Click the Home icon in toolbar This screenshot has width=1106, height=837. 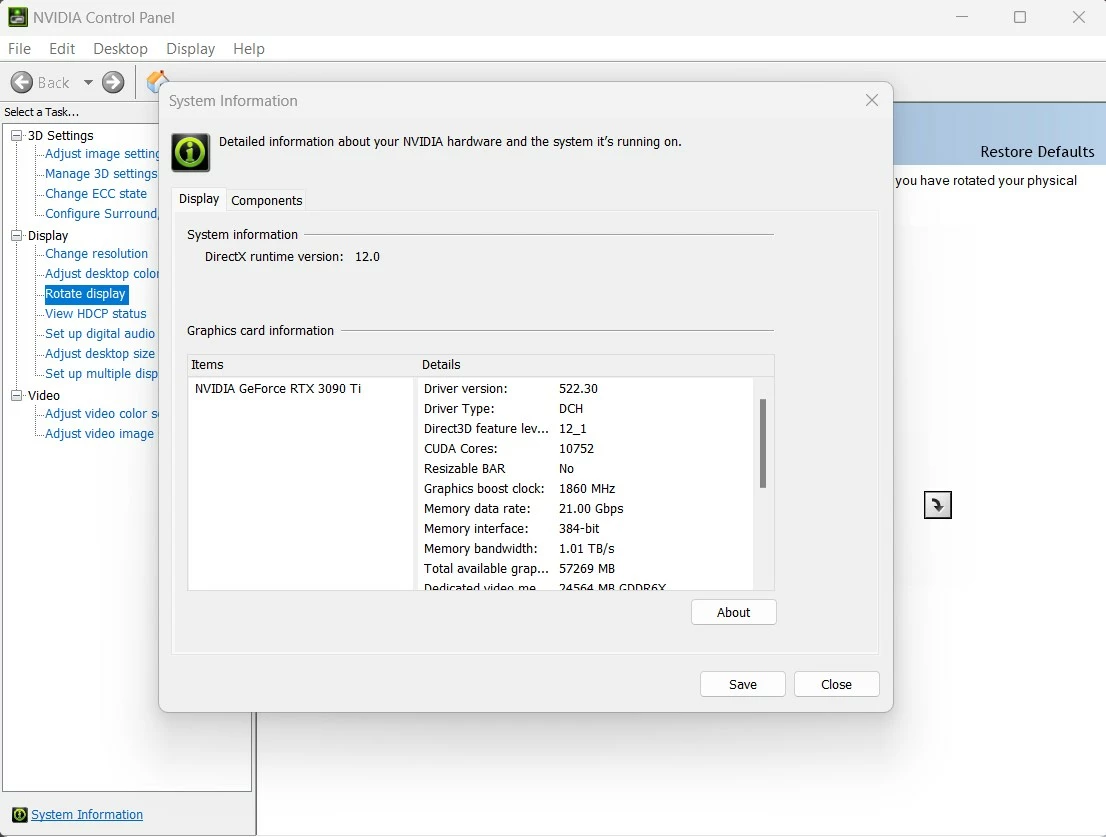155,81
